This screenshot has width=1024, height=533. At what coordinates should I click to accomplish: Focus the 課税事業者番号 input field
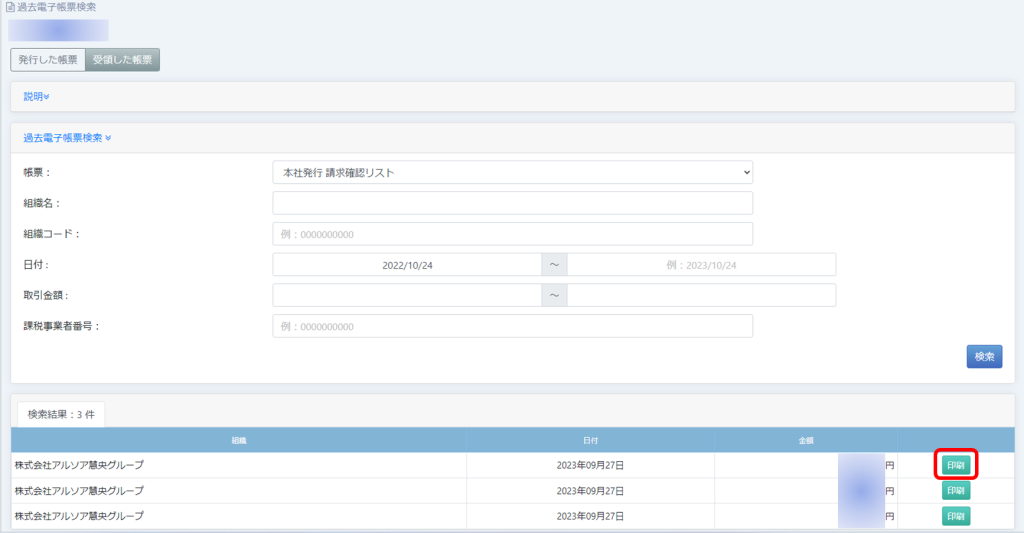click(x=512, y=327)
